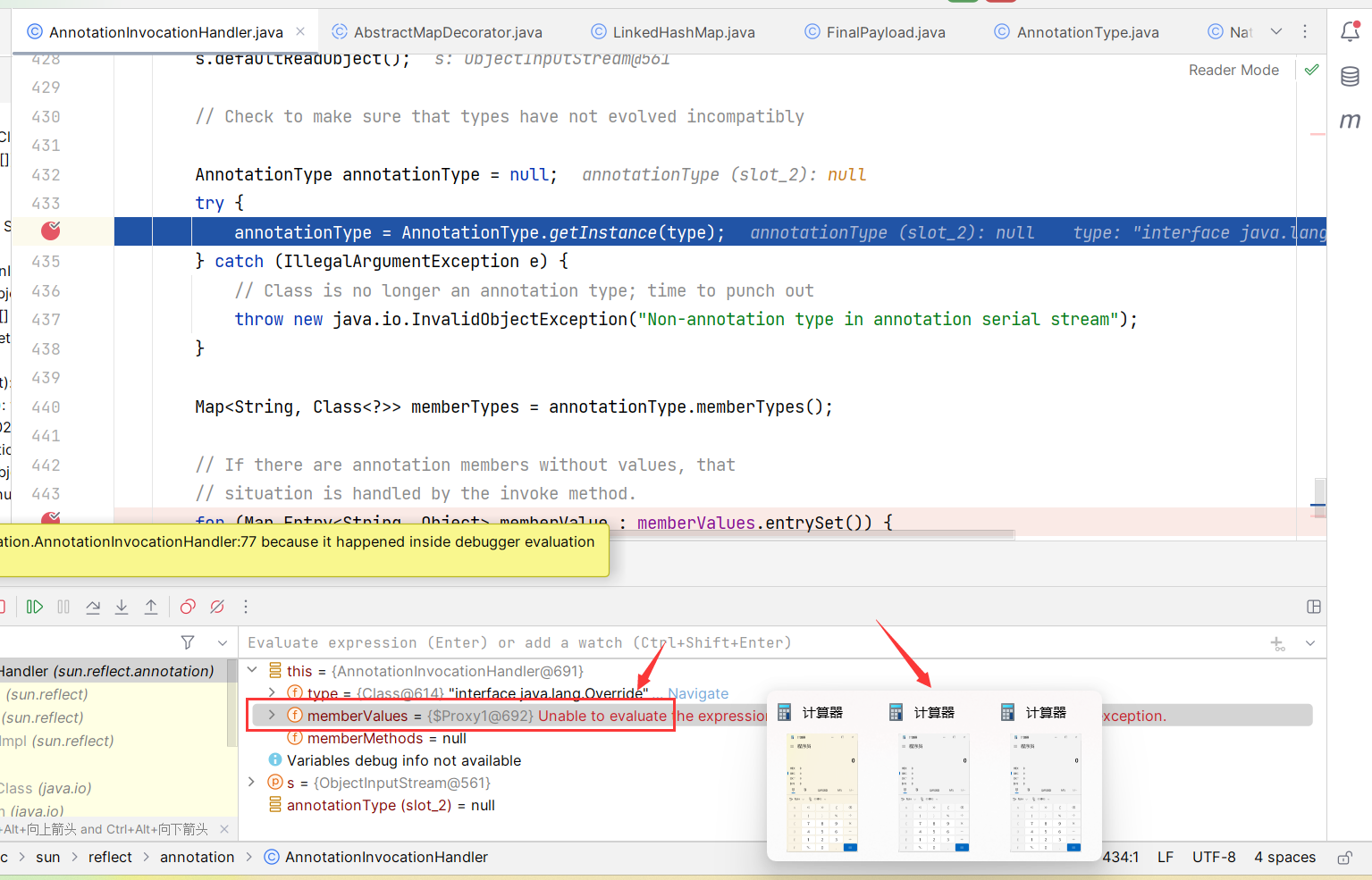Open the Notifications bell panel
This screenshot has height=880, width=1372.
1350,33
